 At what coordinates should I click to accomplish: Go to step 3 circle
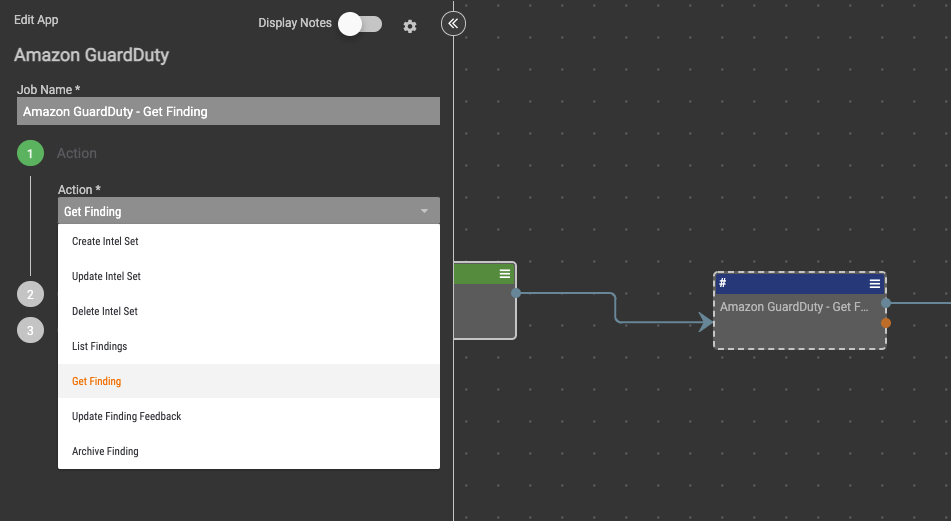coord(30,331)
